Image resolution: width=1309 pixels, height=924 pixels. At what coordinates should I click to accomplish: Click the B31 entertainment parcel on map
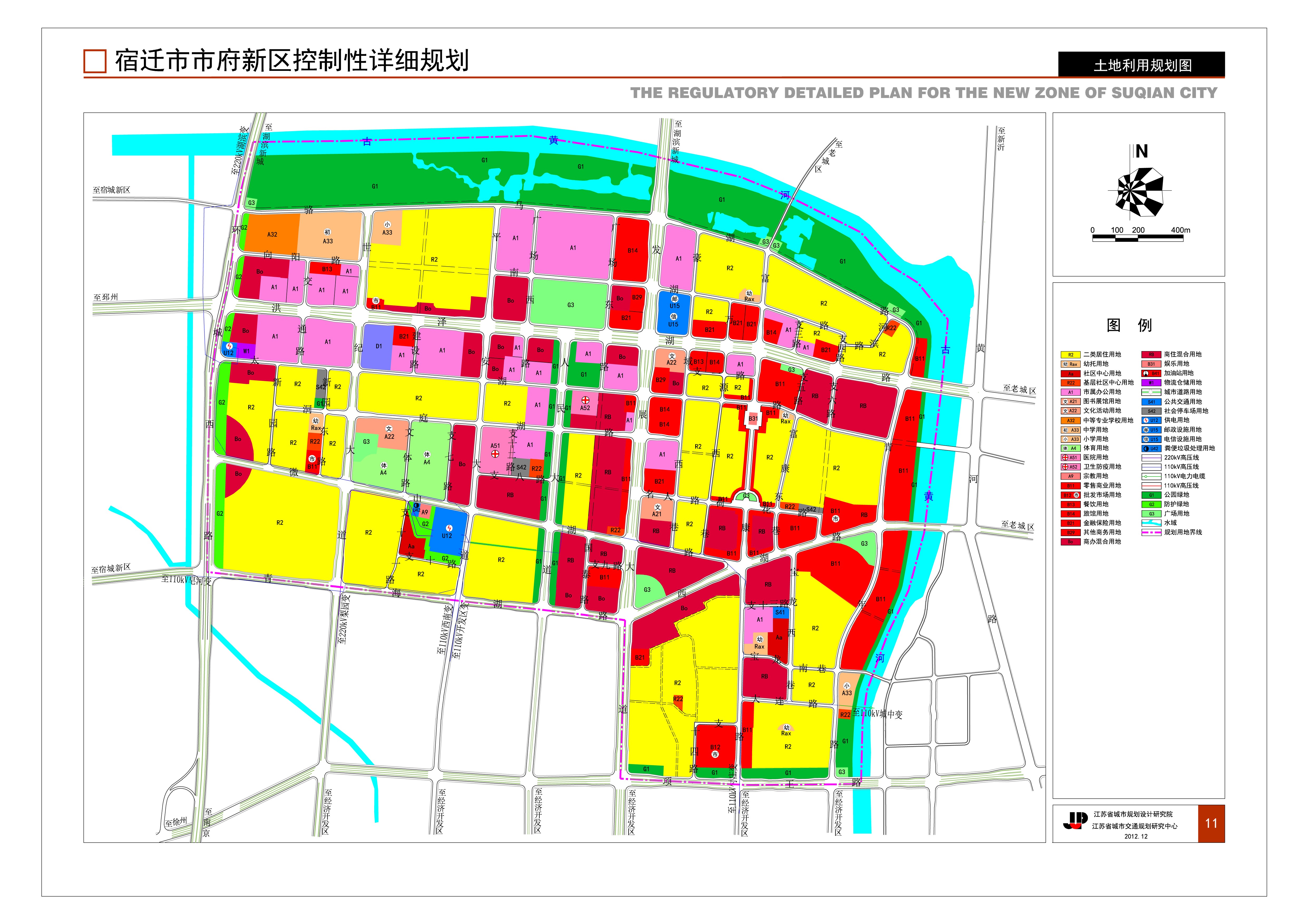click(x=753, y=419)
